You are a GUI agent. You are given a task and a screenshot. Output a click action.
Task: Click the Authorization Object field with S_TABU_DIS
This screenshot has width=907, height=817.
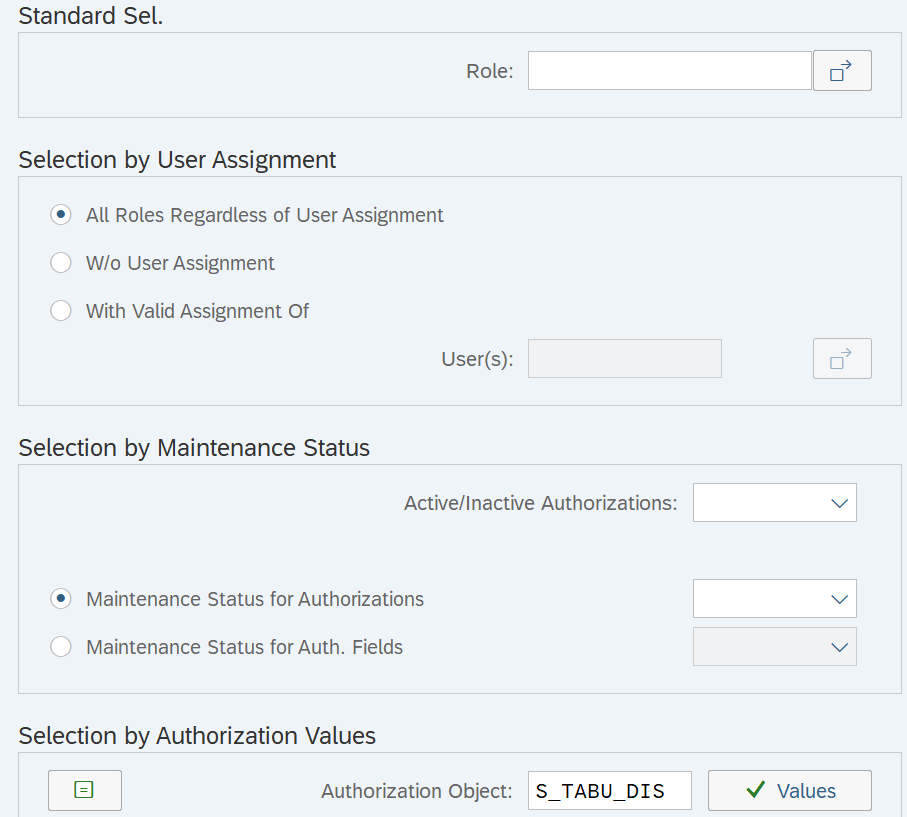(610, 790)
